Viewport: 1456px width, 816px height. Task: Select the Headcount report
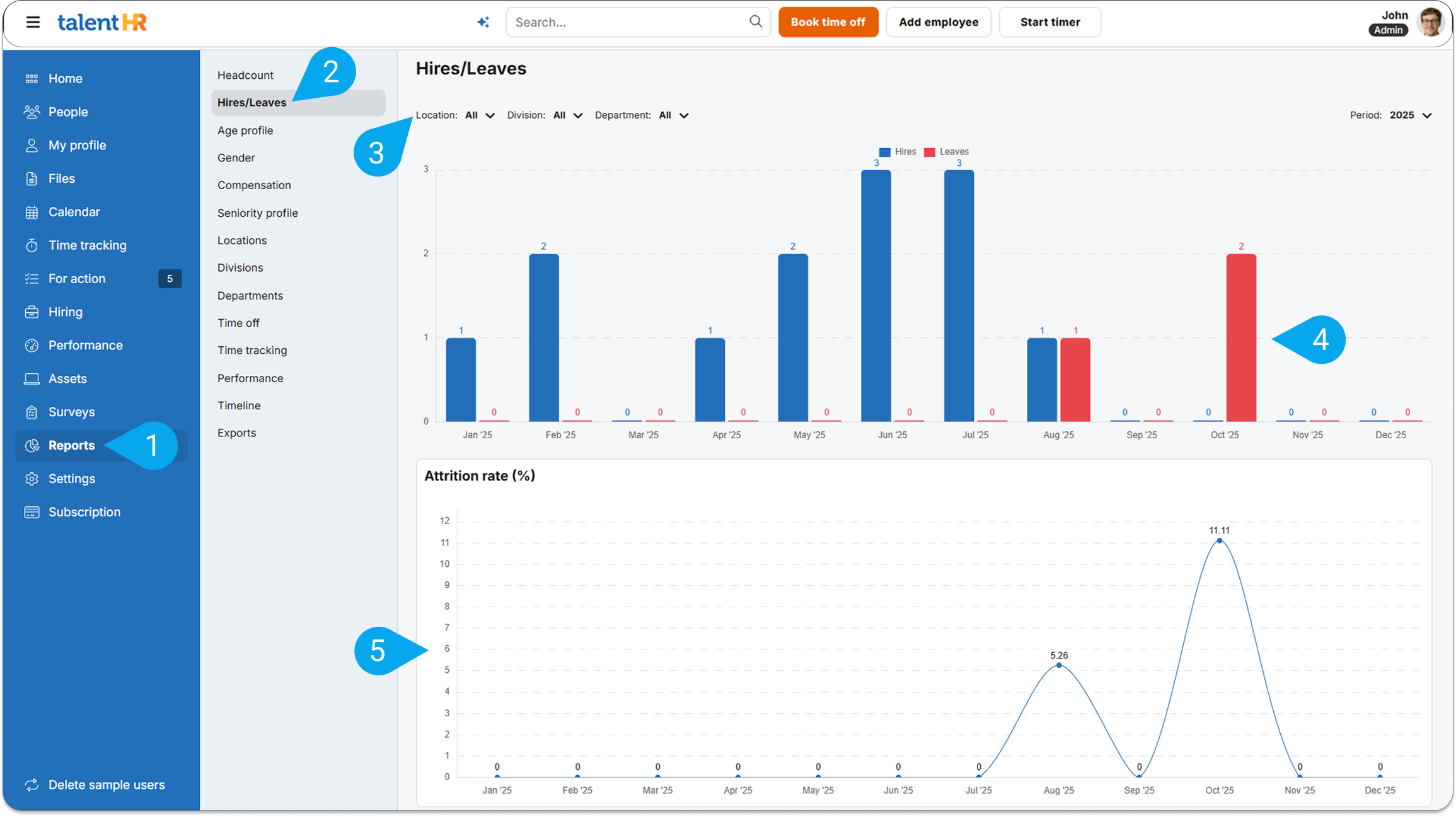pos(245,75)
